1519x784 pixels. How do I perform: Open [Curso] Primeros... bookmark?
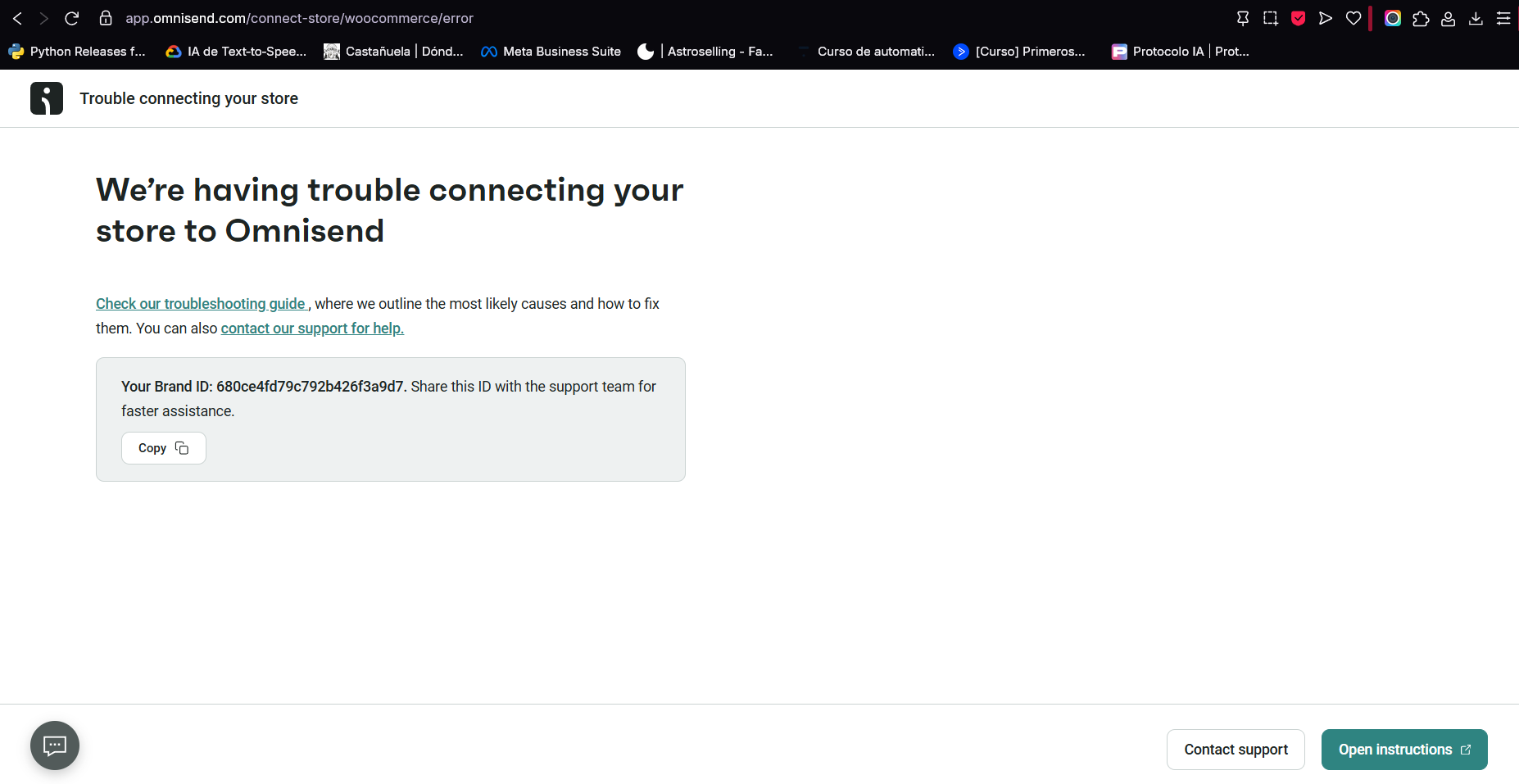pos(1019,52)
